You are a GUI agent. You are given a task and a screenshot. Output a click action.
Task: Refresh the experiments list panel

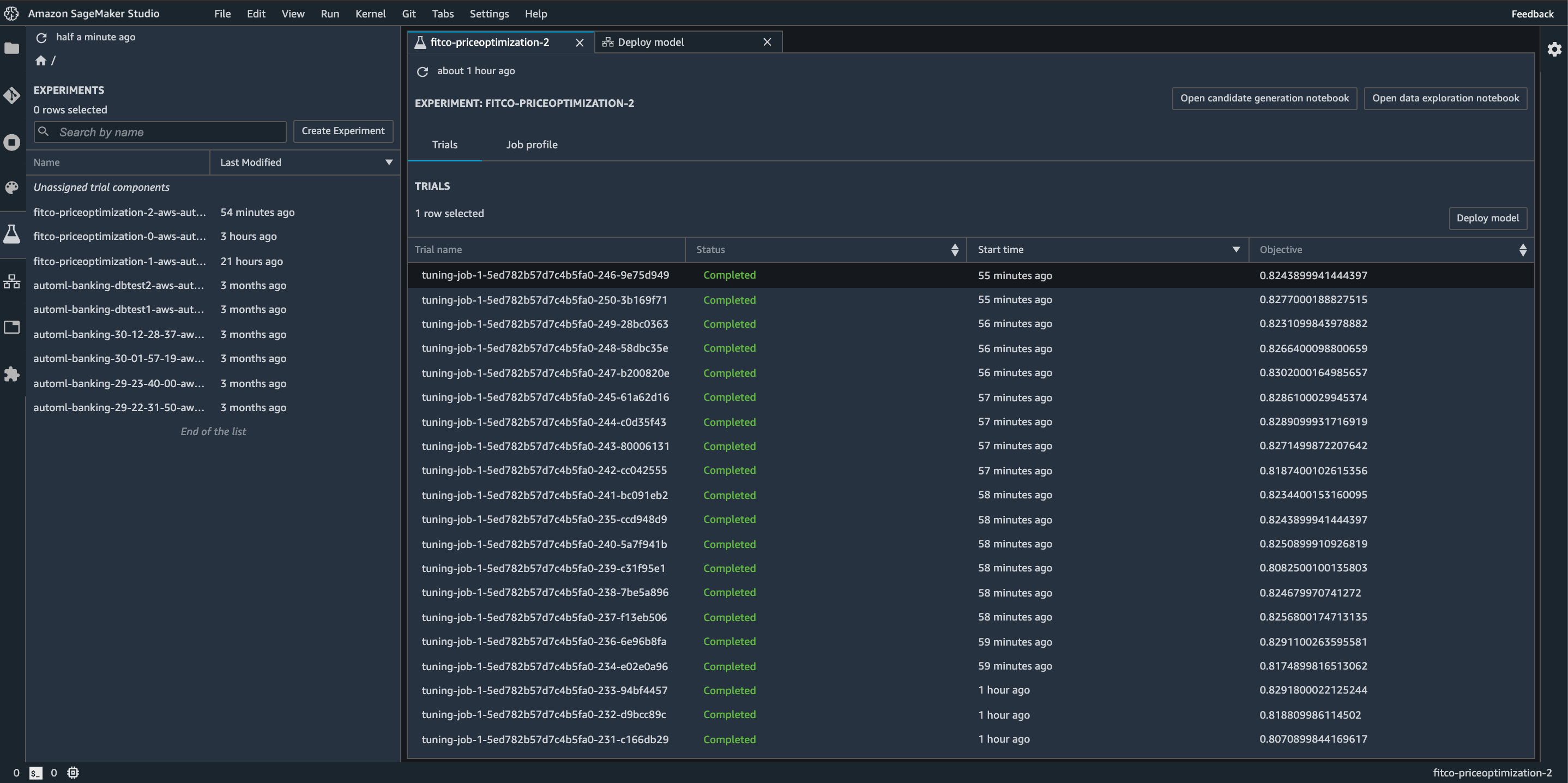tap(41, 38)
